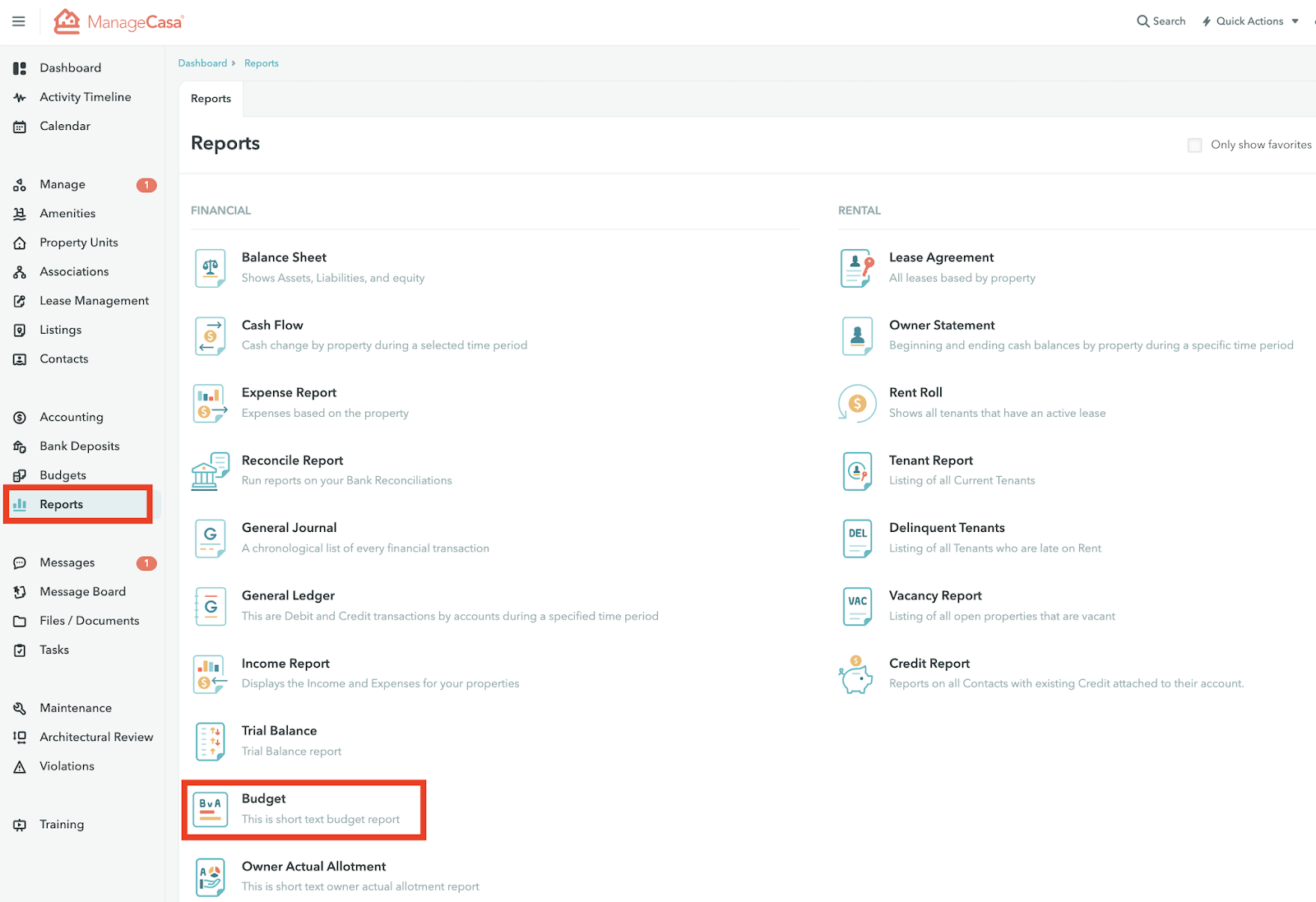
Task: Click the Cash Flow report icon
Action: 210,335
